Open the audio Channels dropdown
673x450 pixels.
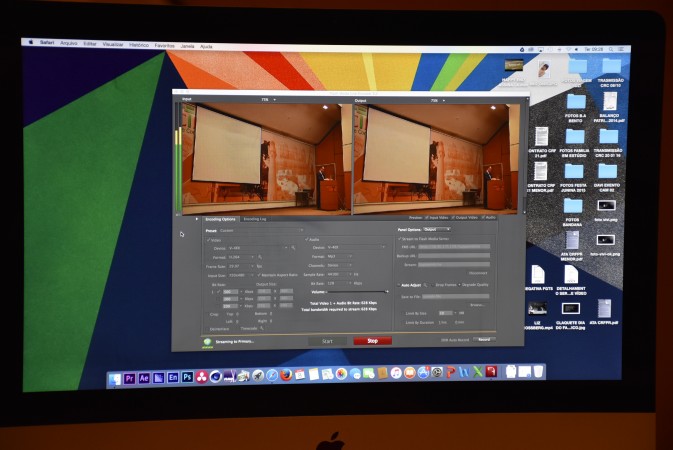coord(339,265)
